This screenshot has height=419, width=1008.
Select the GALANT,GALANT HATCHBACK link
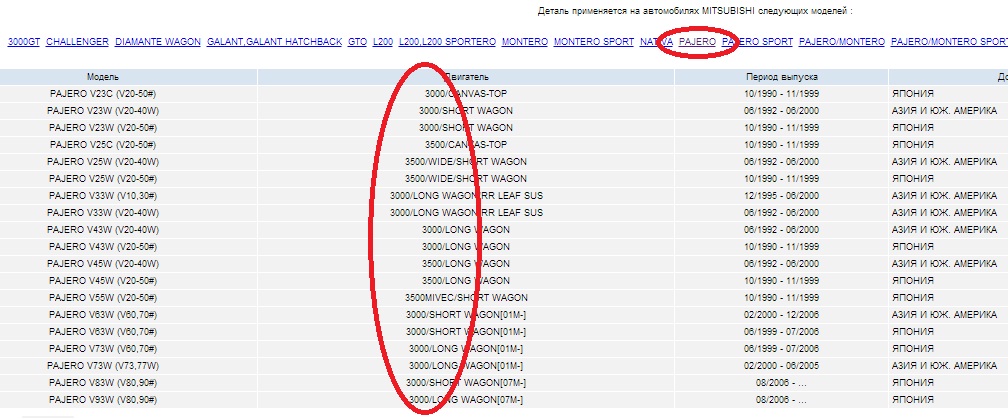coord(273,42)
